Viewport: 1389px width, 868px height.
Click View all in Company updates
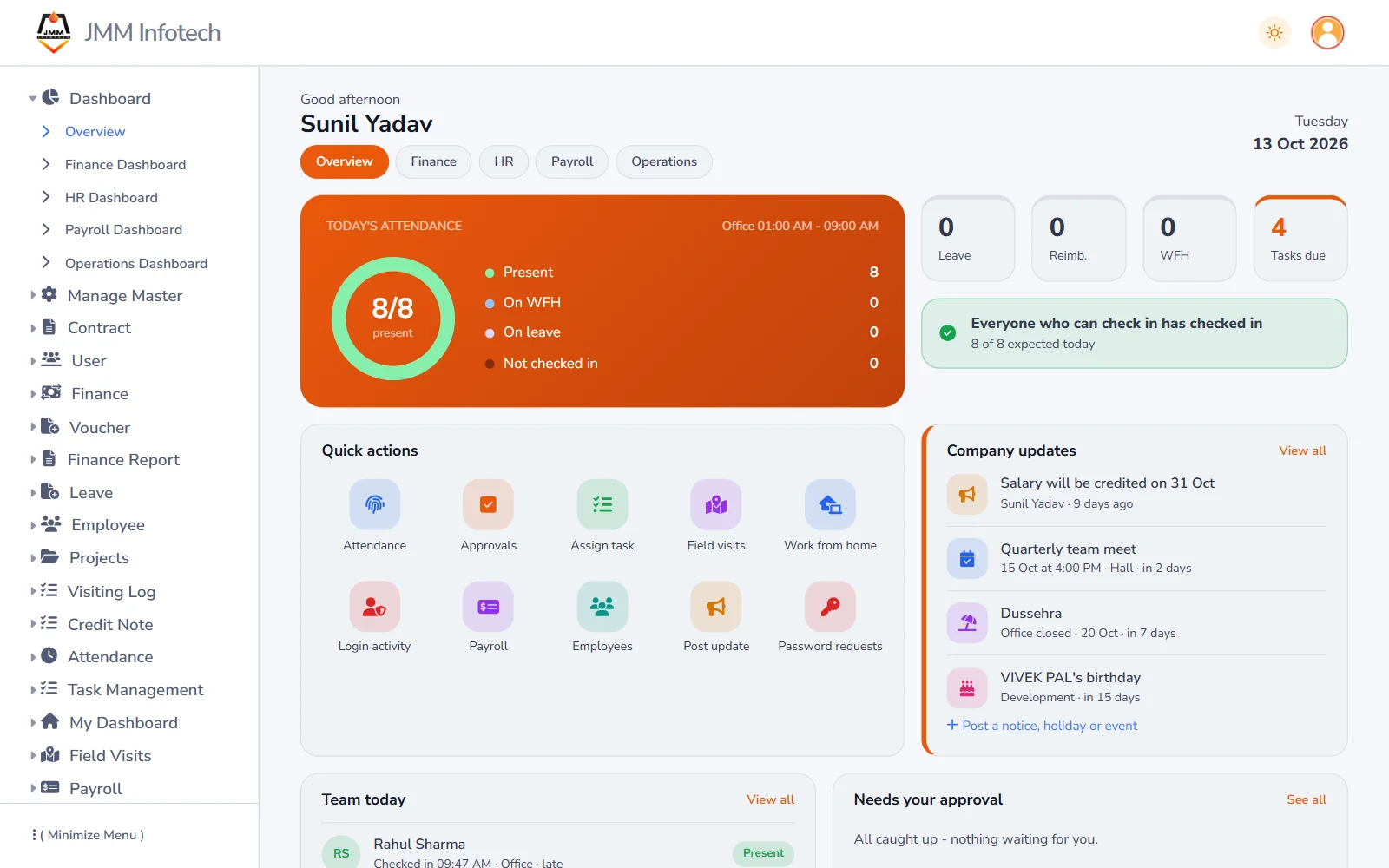pos(1302,450)
